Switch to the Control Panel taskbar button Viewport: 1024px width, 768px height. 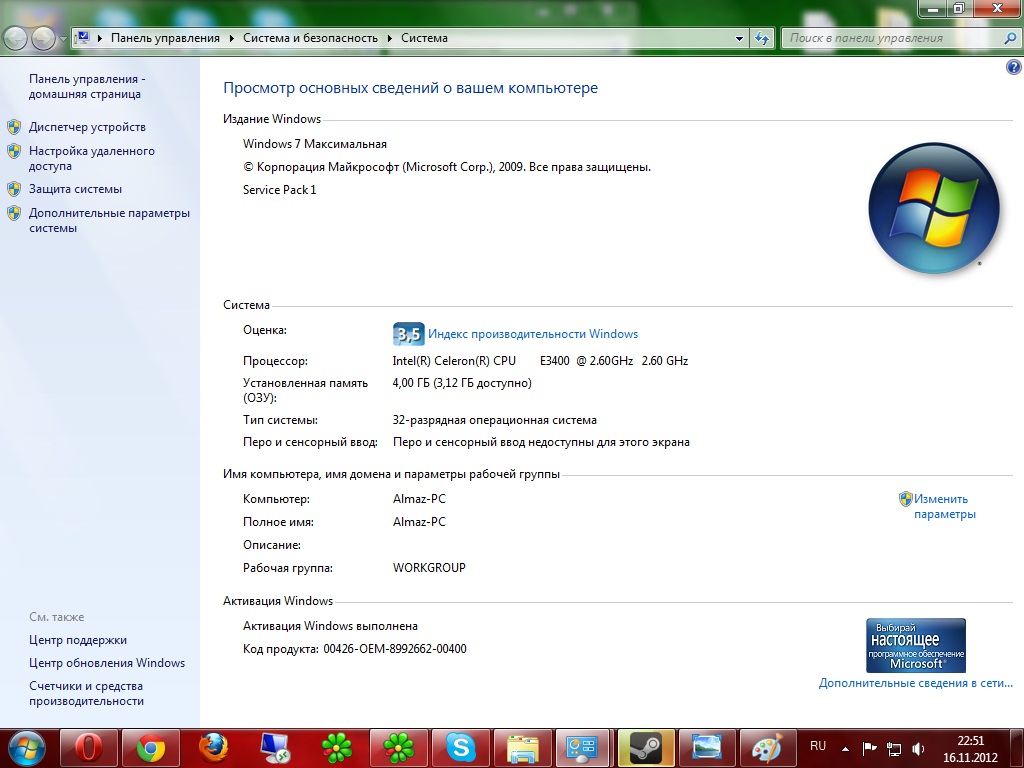point(582,748)
